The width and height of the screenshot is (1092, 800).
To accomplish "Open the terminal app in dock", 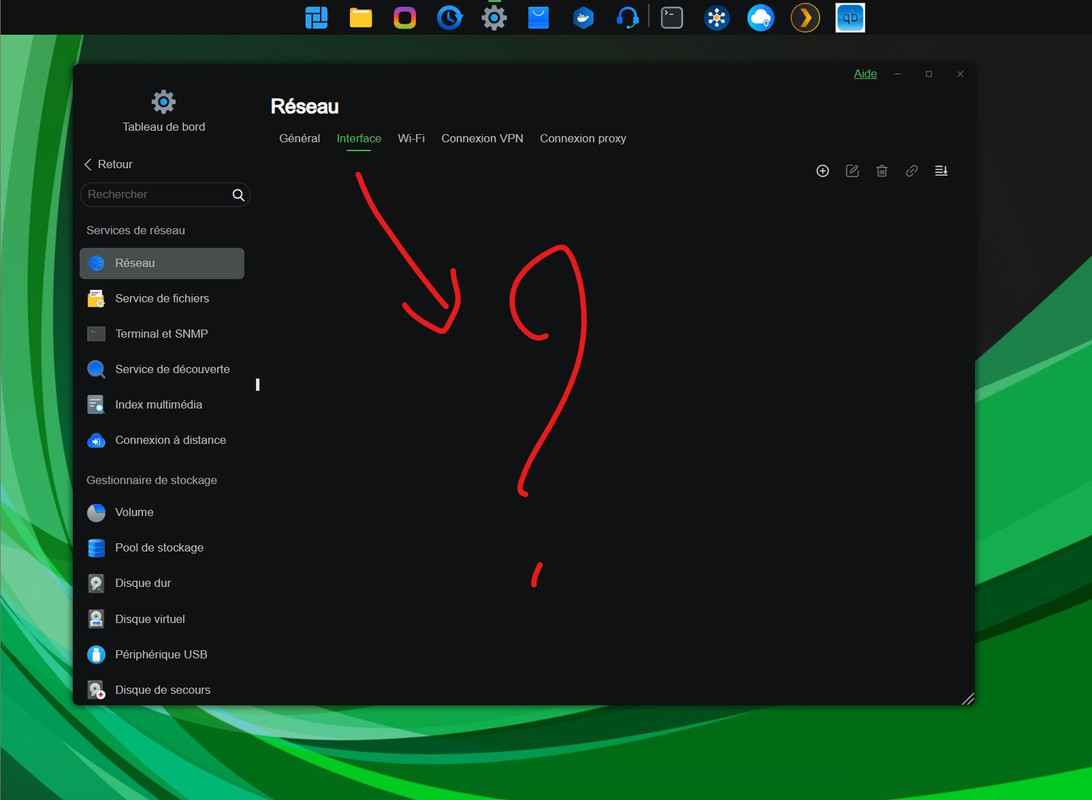I will click(671, 17).
